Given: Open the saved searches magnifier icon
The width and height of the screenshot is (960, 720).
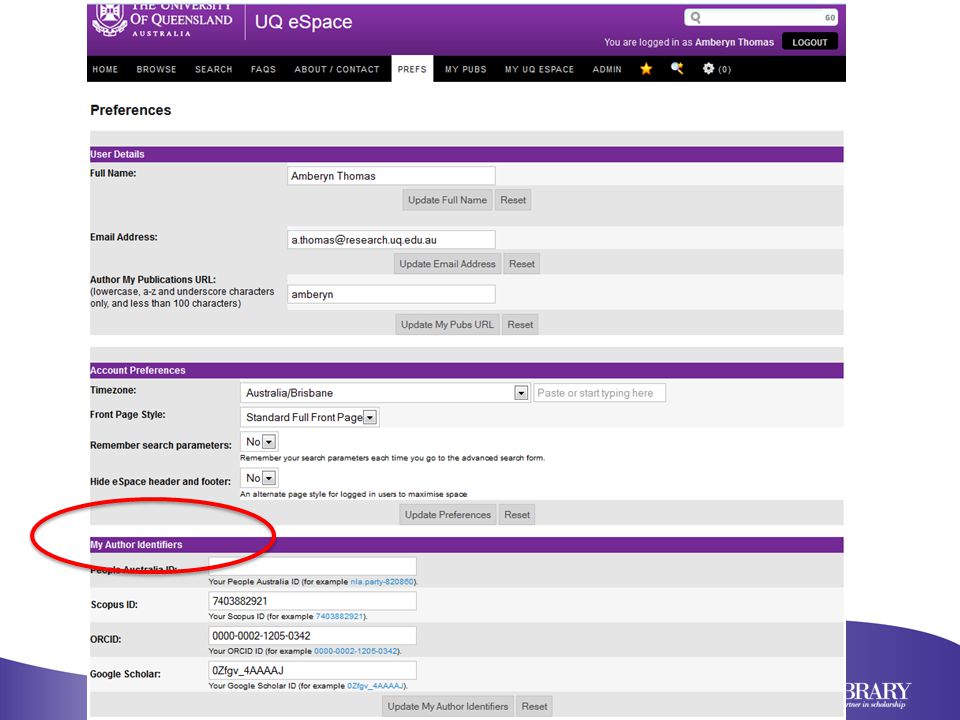Looking at the screenshot, I should coord(677,69).
